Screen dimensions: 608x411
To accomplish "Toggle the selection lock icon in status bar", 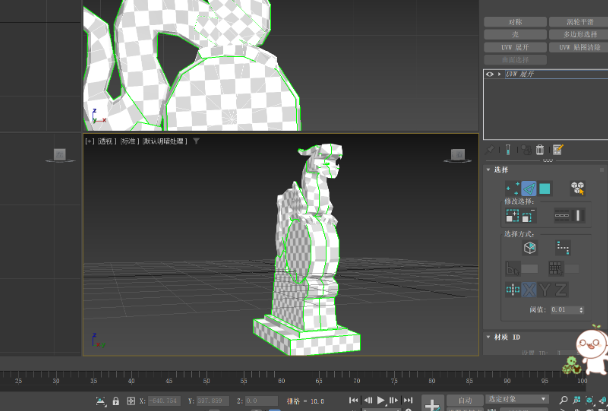I will (117, 401).
